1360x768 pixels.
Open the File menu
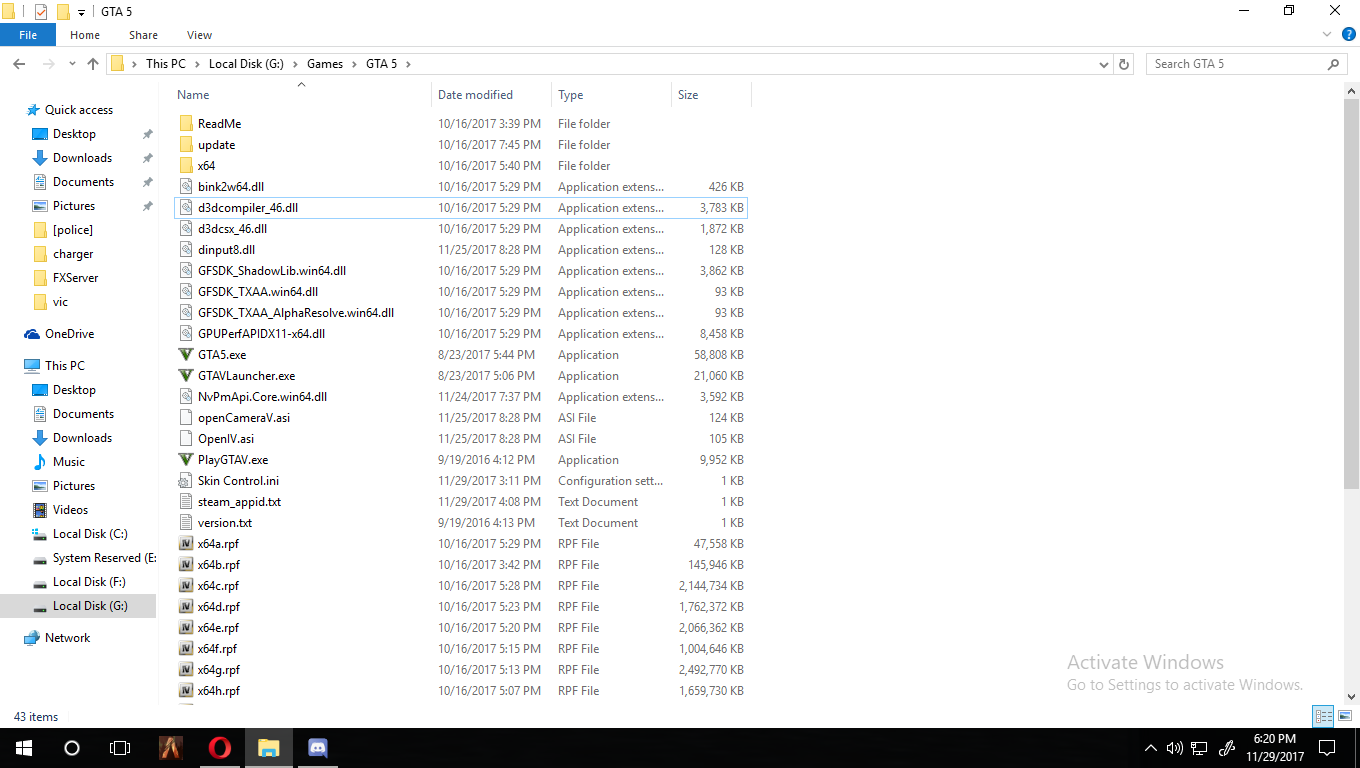tap(28, 35)
